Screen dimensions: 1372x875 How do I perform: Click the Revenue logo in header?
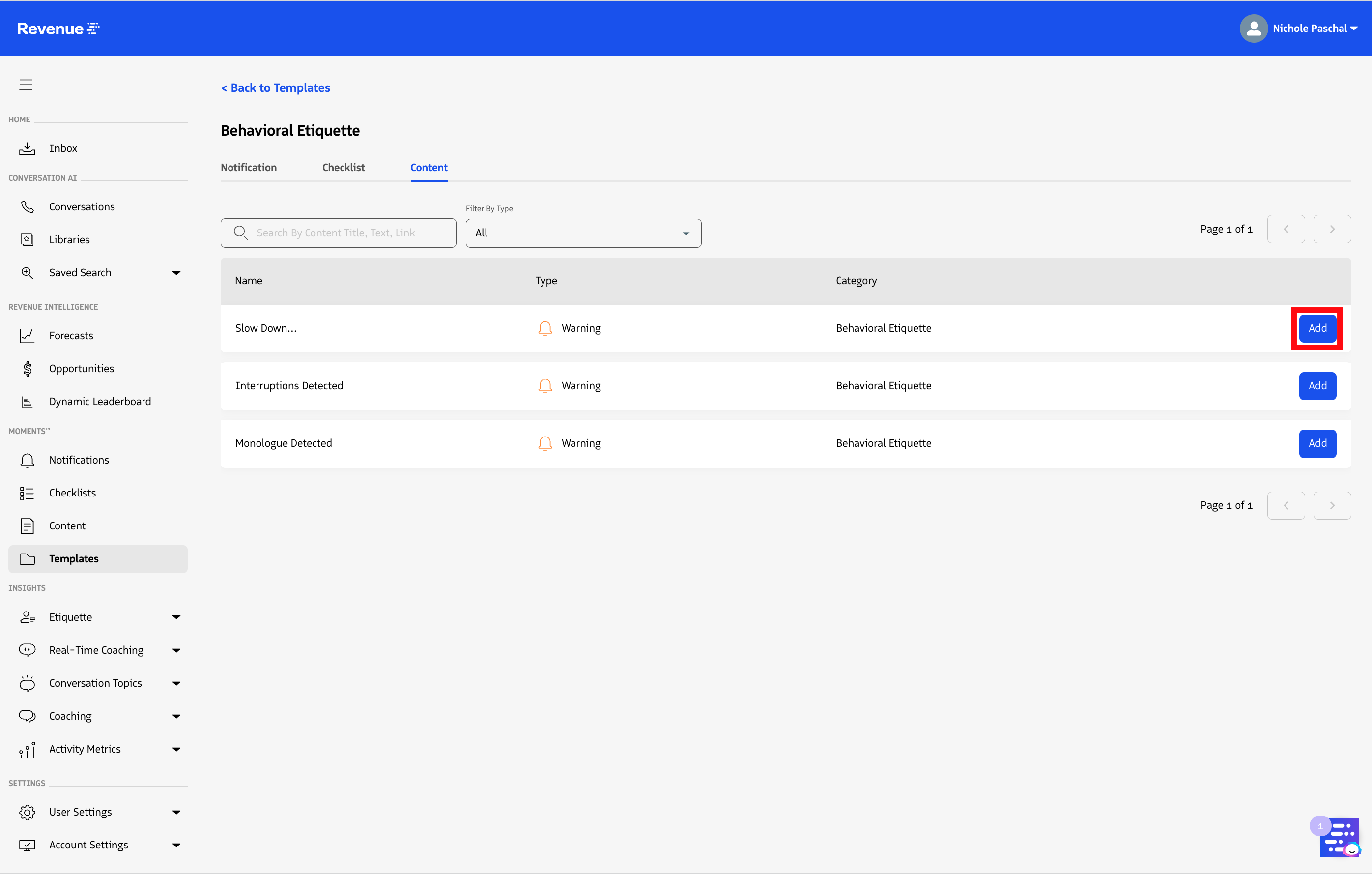58,29
